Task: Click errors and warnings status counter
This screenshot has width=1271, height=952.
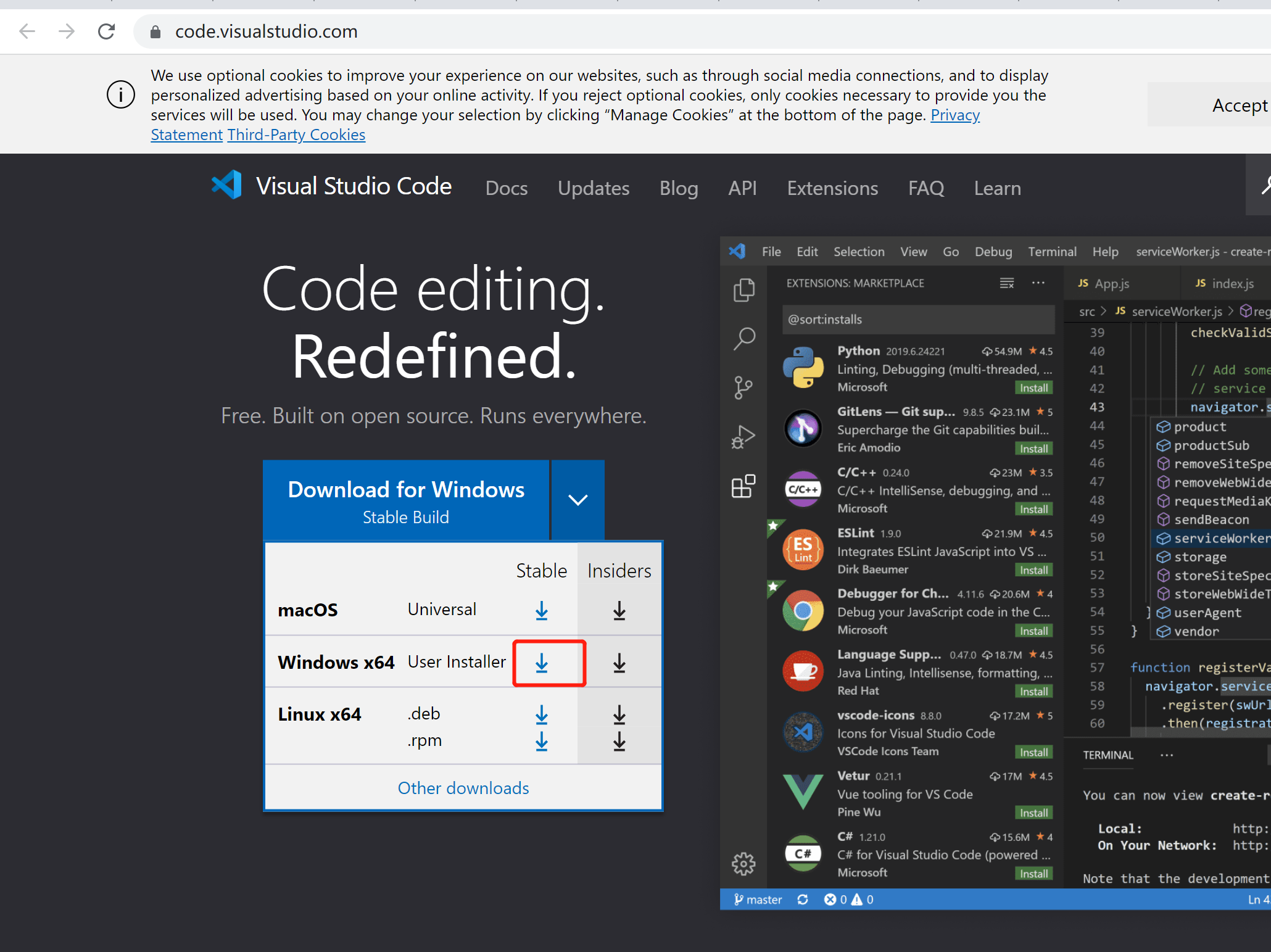Action: (x=848, y=900)
